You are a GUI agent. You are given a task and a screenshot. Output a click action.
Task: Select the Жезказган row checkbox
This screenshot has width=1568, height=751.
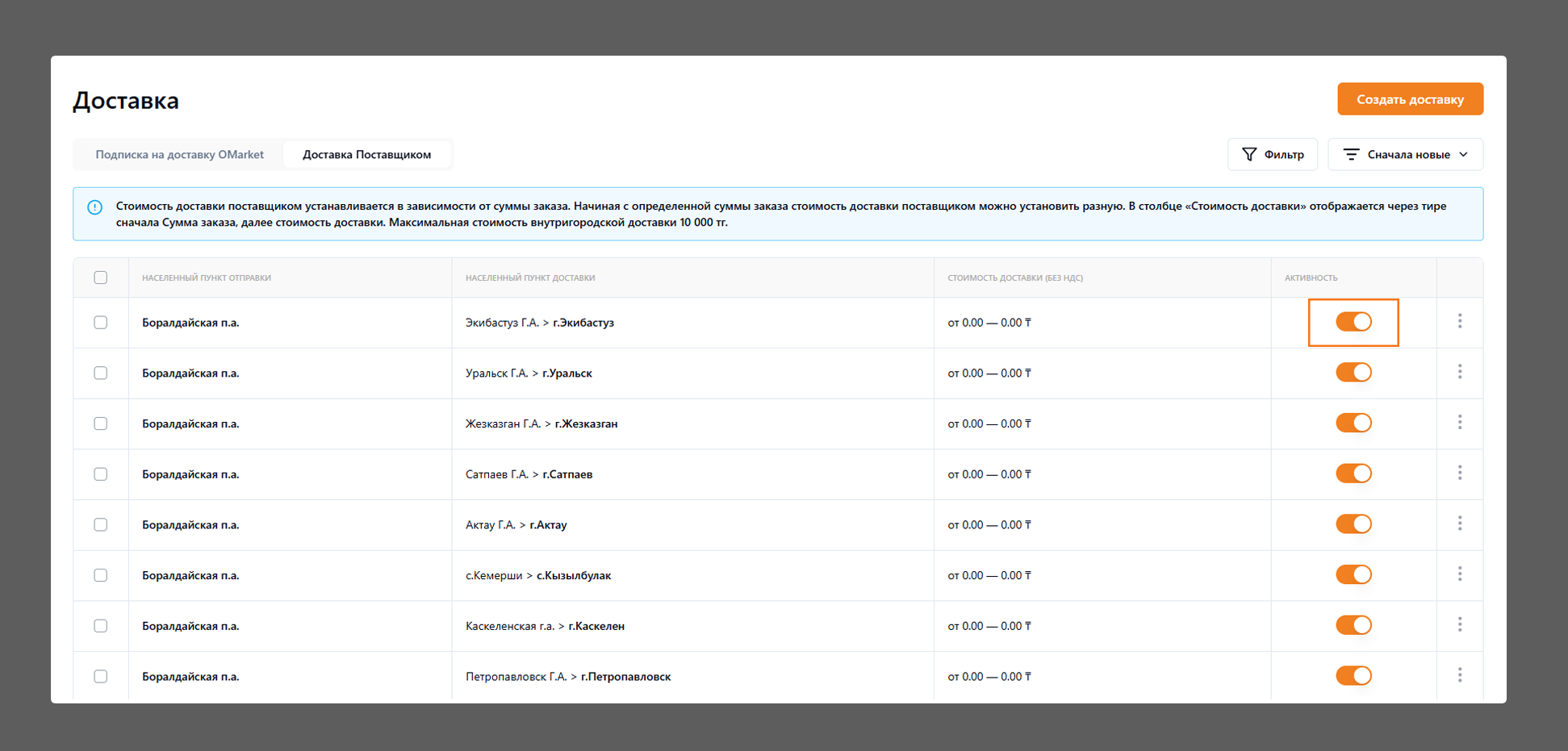[100, 423]
